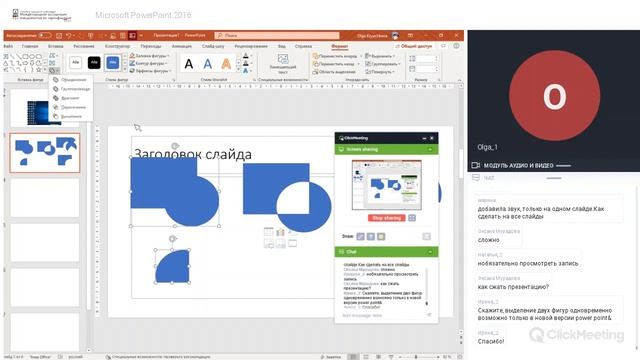Viewport: 640px width, 360px height.
Task: Click the user account avatar in title bar
Action: (x=395, y=36)
